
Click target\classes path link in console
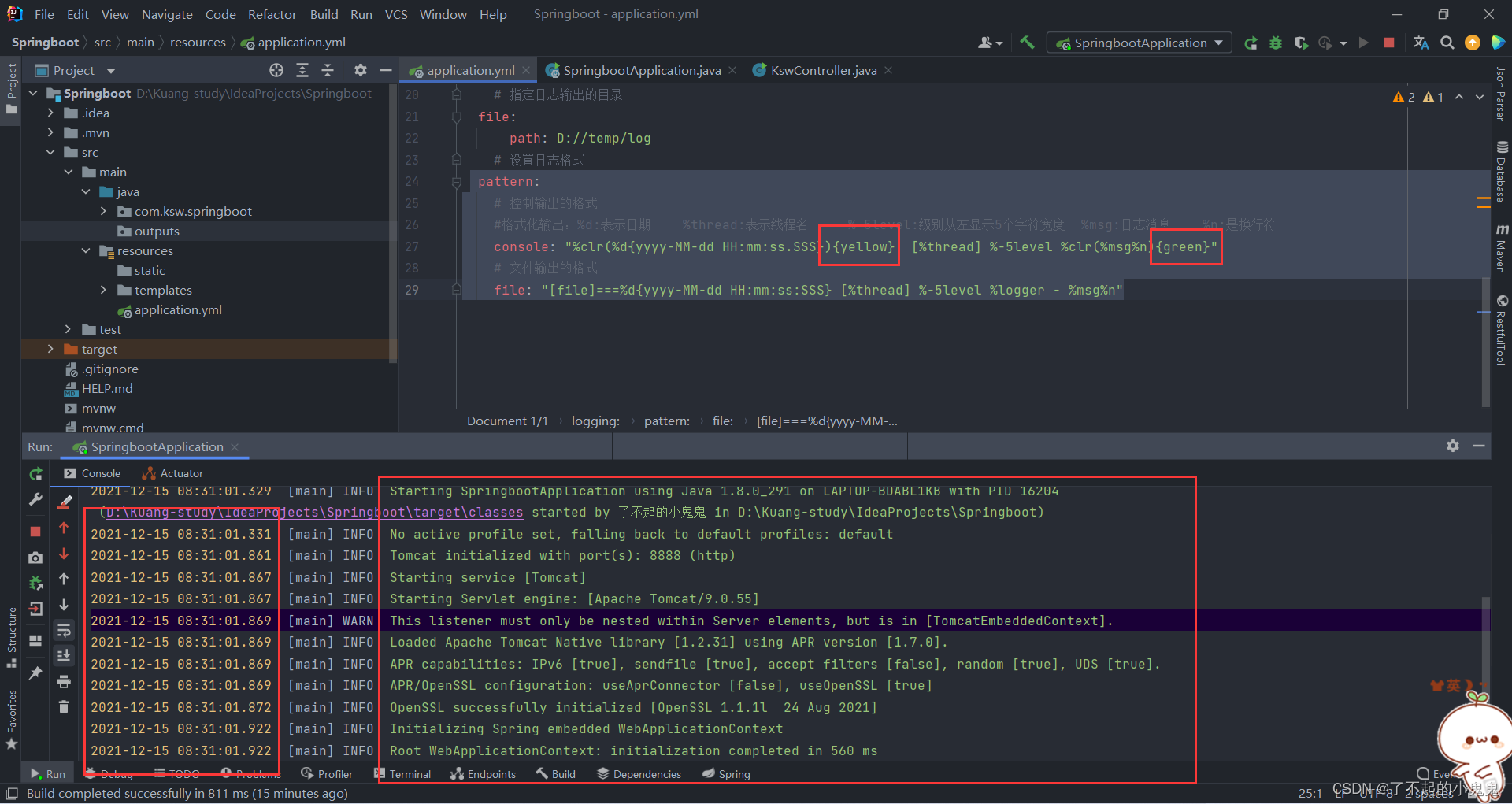(x=313, y=512)
